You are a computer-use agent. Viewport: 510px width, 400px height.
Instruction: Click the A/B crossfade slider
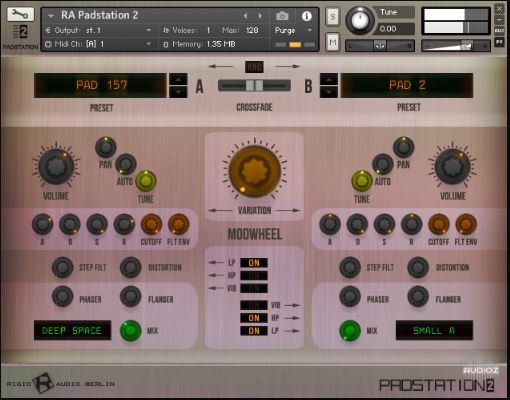pos(254,85)
